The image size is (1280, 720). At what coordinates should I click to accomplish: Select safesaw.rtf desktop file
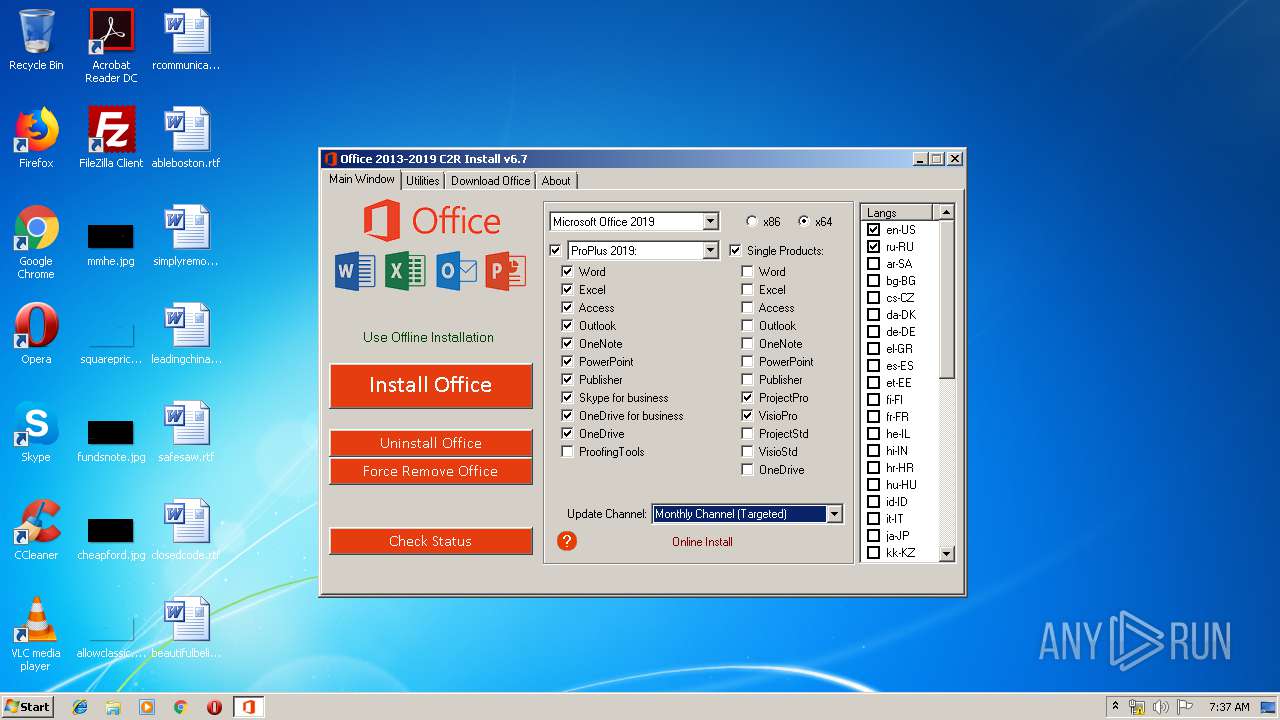click(186, 432)
